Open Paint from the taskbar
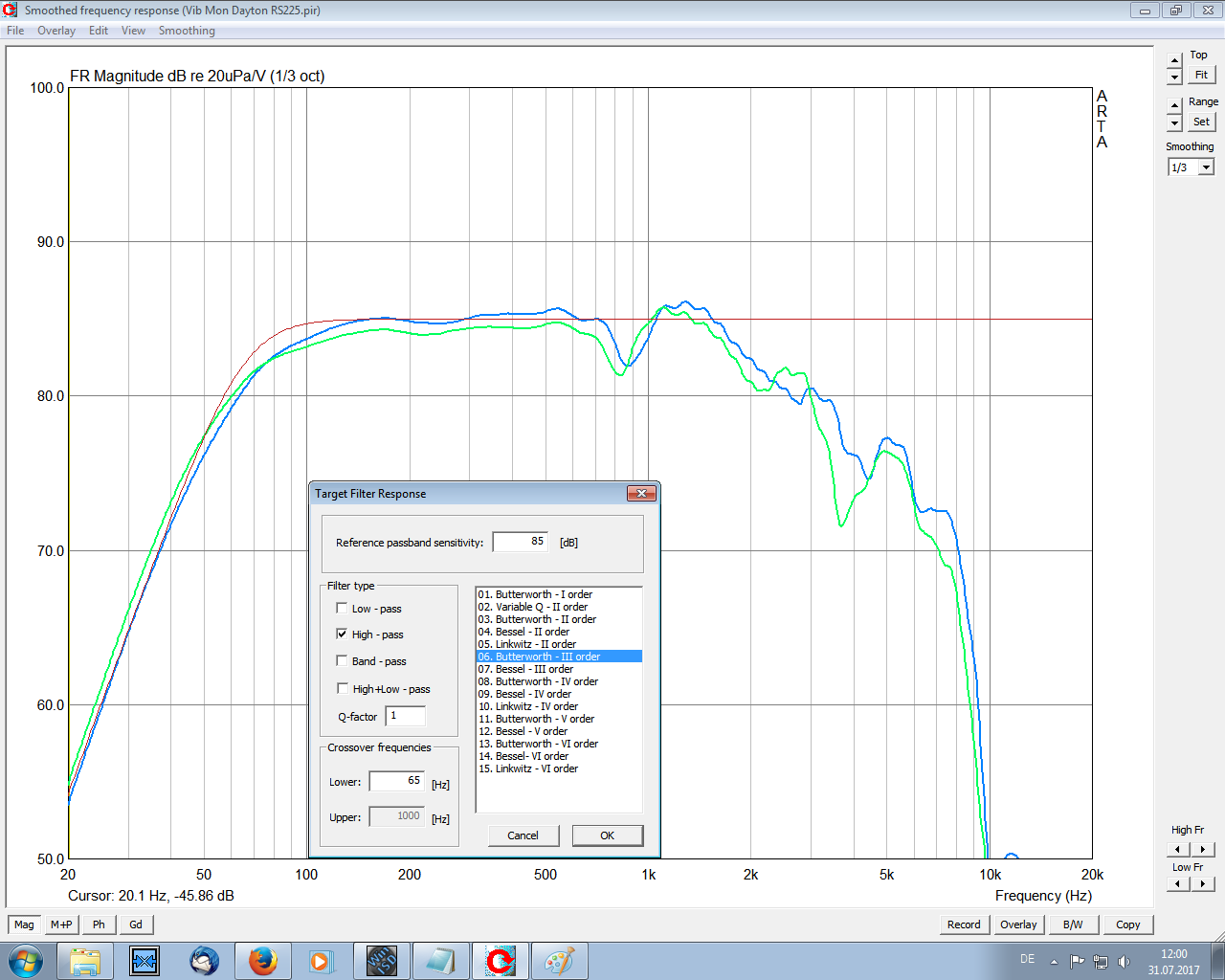This screenshot has height=980, width=1225. [559, 961]
